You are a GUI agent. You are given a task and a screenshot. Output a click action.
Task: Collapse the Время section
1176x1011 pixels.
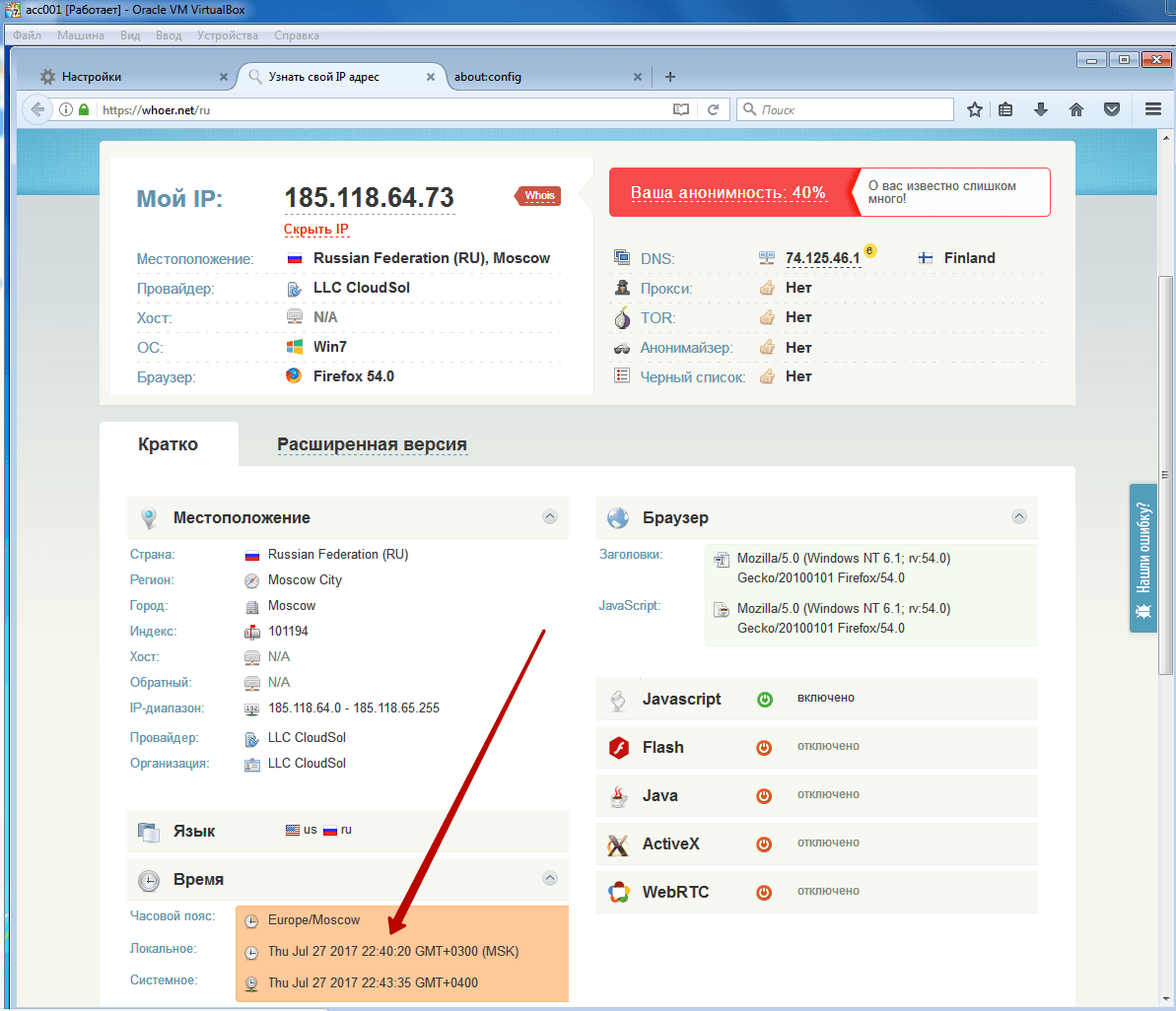tap(550, 878)
